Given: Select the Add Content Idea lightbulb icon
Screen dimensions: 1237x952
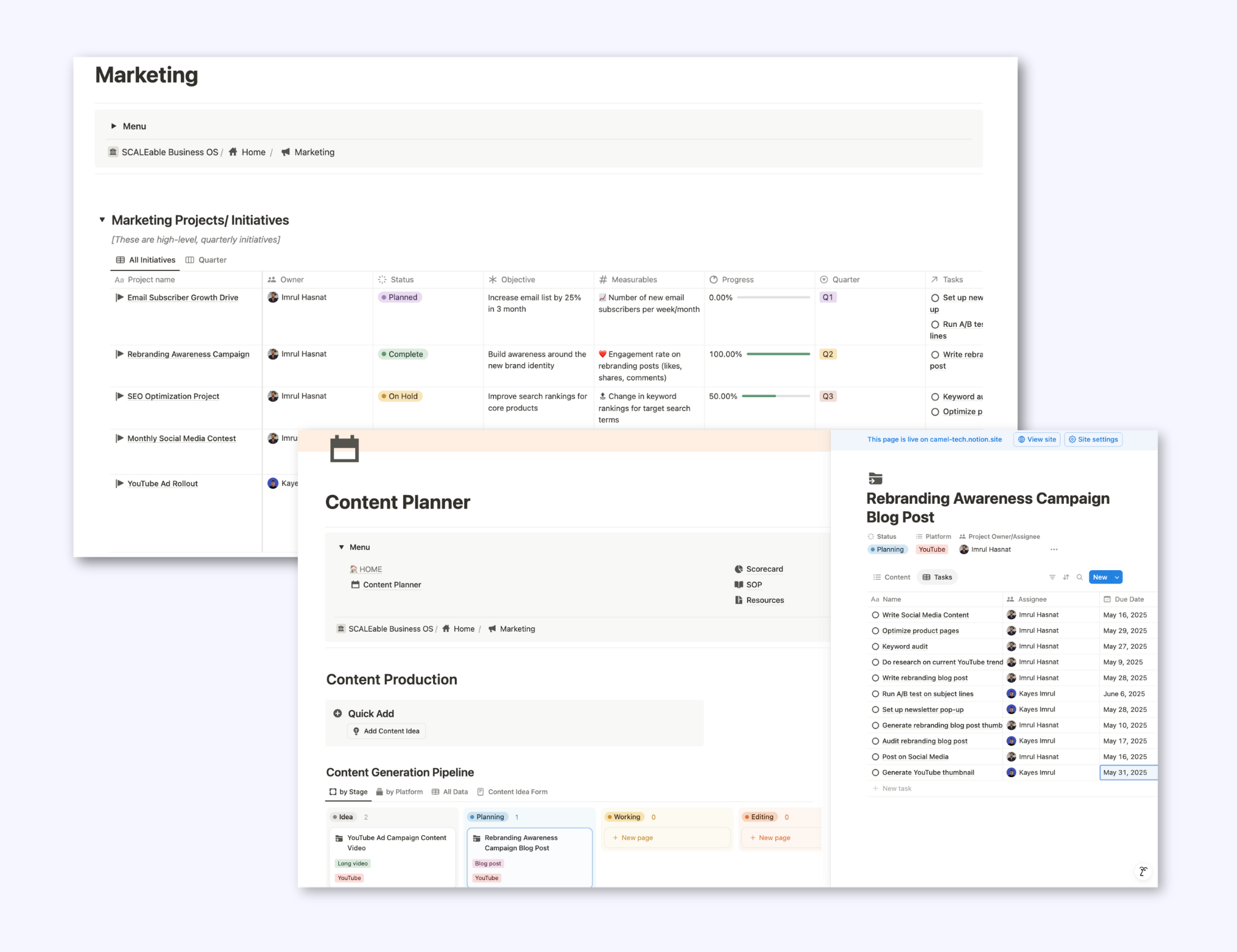Looking at the screenshot, I should click(x=356, y=731).
